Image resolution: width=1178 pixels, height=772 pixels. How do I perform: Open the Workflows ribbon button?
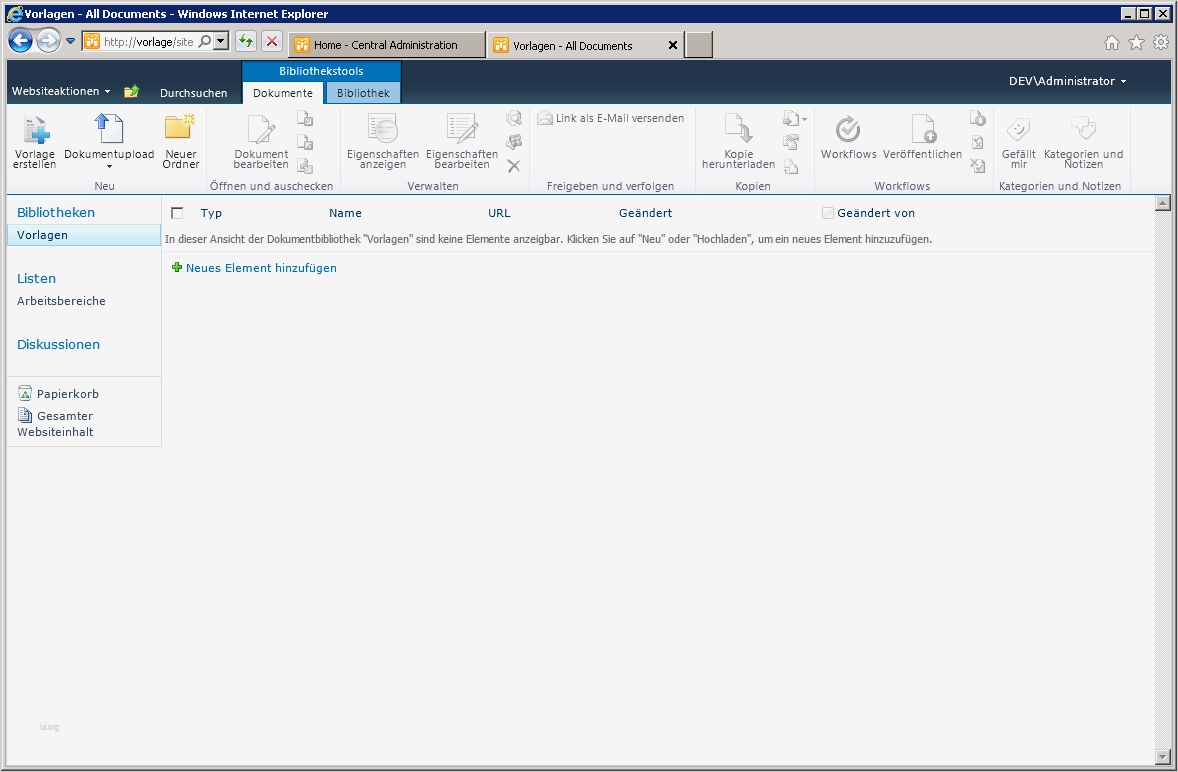[848, 137]
